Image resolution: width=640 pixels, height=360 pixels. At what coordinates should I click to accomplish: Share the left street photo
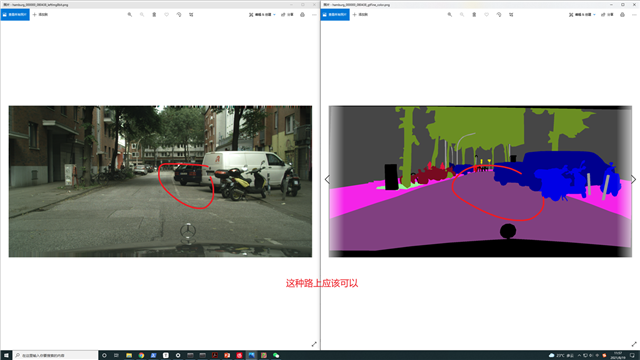(287, 15)
